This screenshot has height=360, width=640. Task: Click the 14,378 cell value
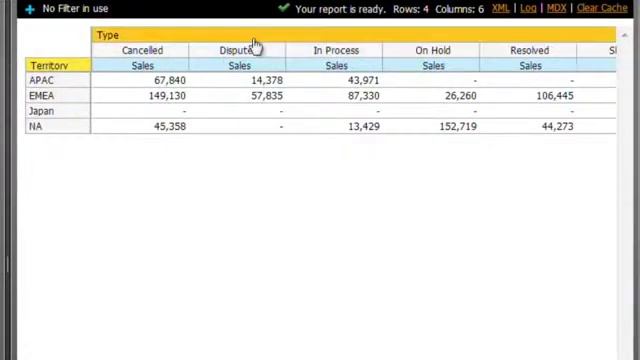click(x=267, y=80)
